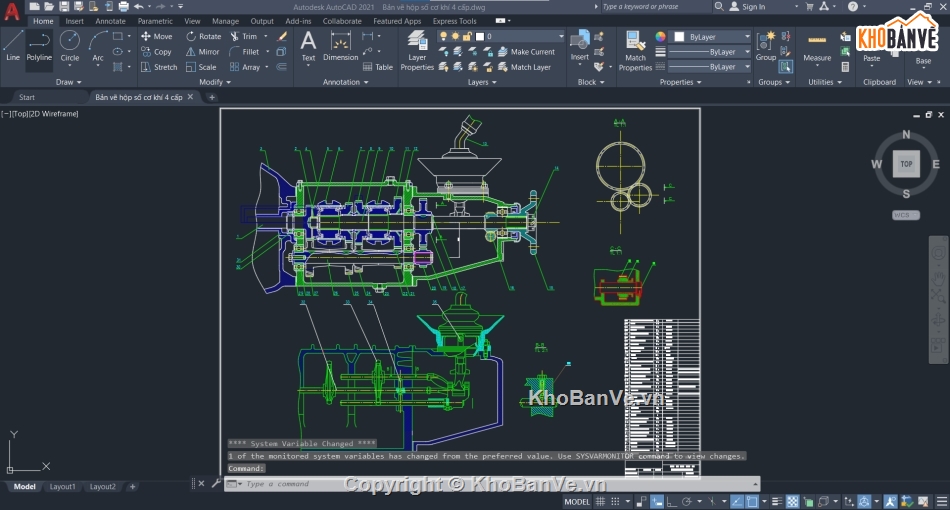Select the Stretch tool

point(159,67)
